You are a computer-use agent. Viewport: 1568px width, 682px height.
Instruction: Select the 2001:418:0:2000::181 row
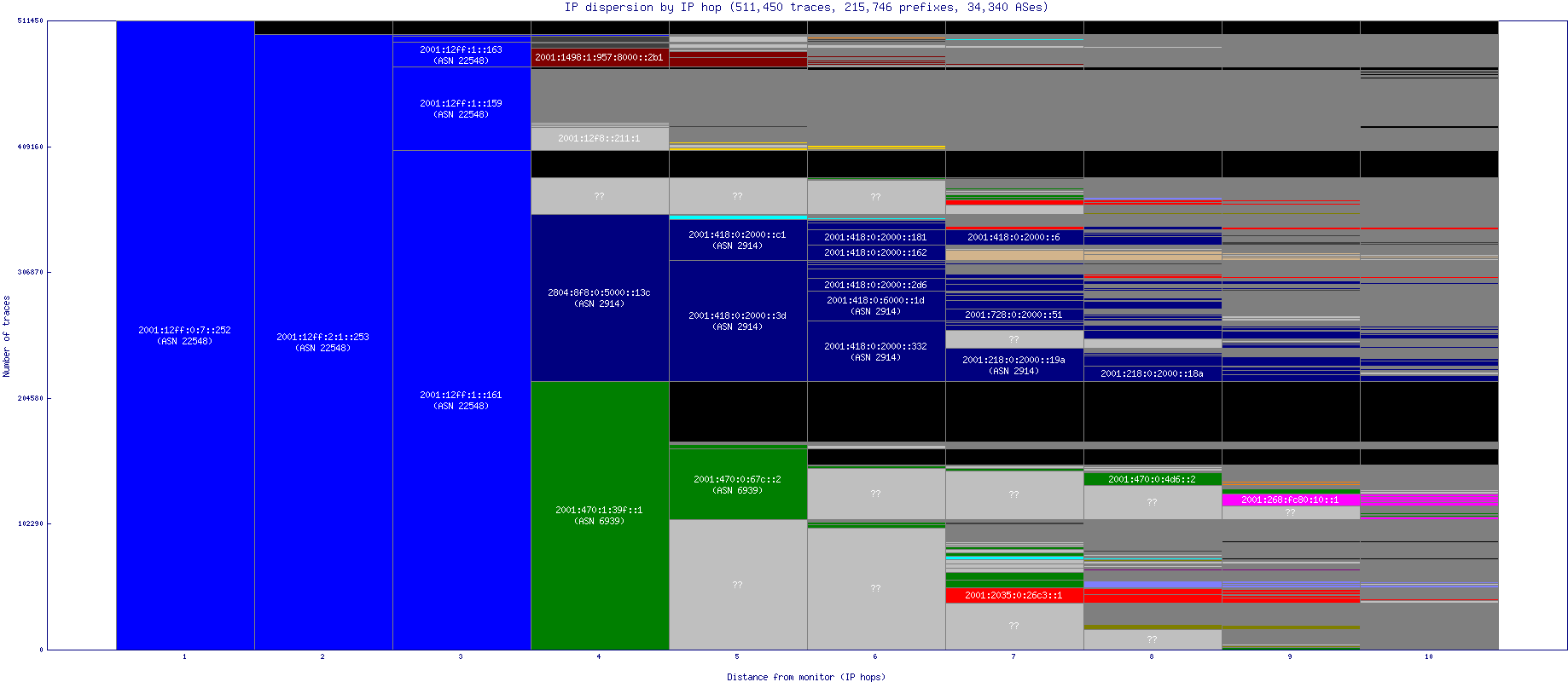(876, 237)
